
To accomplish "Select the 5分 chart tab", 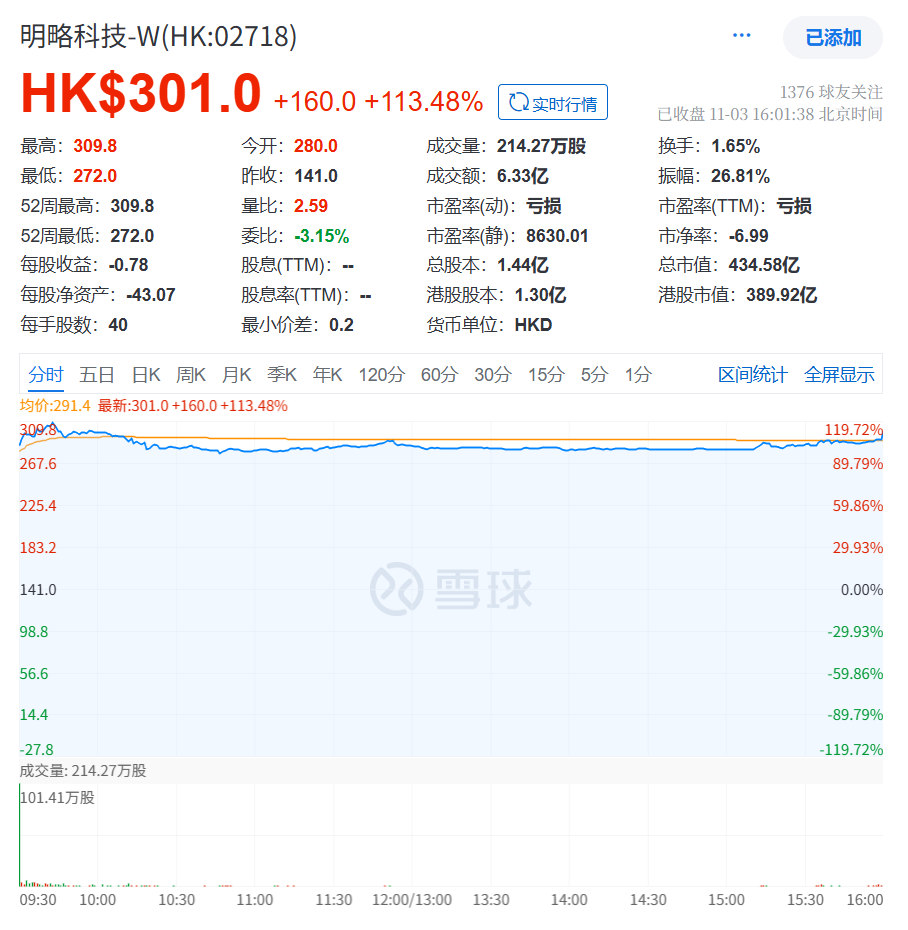I will (x=594, y=375).
